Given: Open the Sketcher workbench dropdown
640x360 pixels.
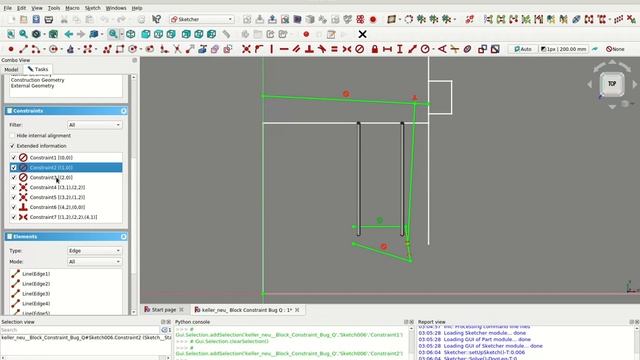Looking at the screenshot, I should [x=202, y=19].
